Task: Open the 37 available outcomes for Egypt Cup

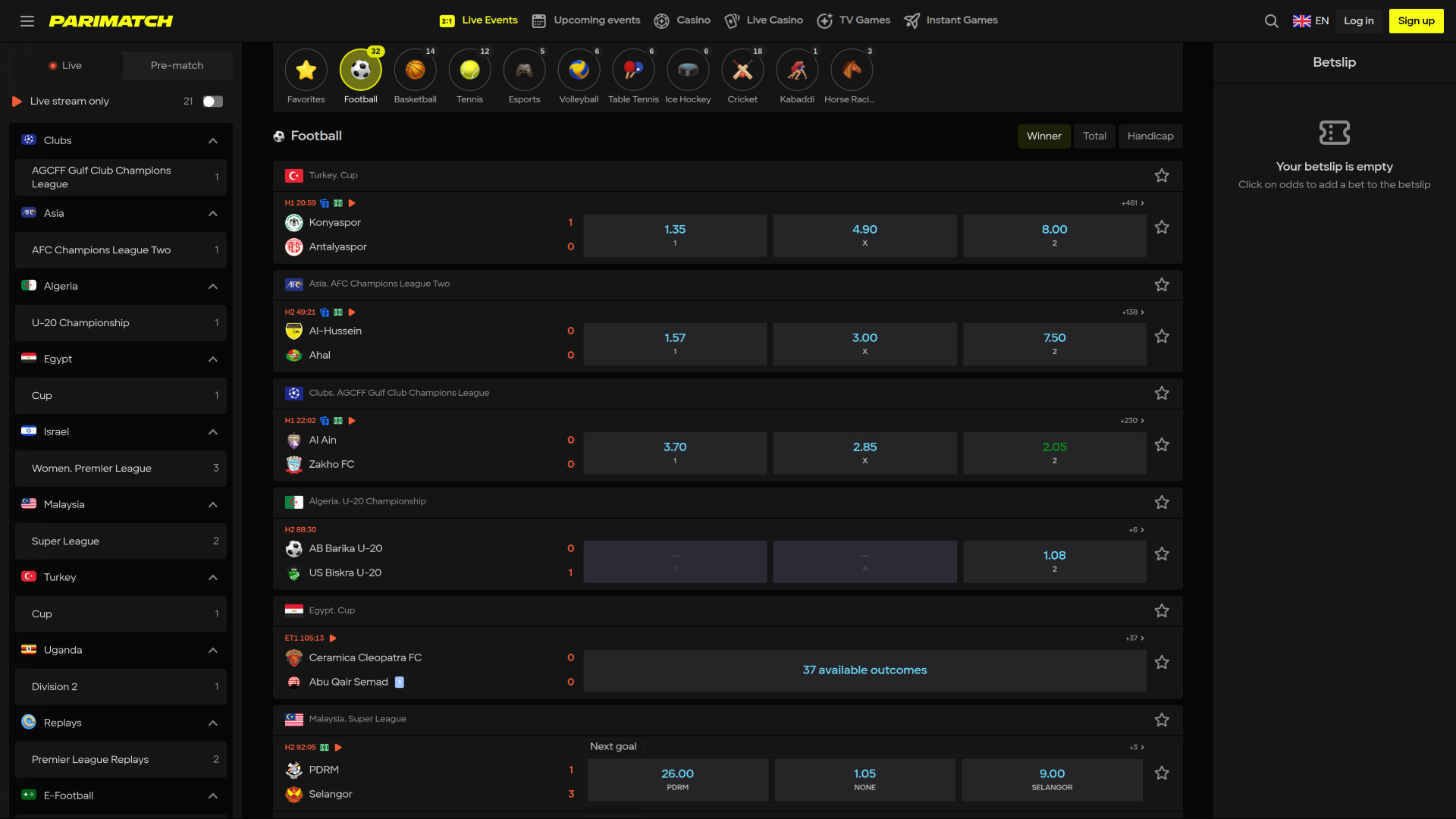Action: coord(864,670)
